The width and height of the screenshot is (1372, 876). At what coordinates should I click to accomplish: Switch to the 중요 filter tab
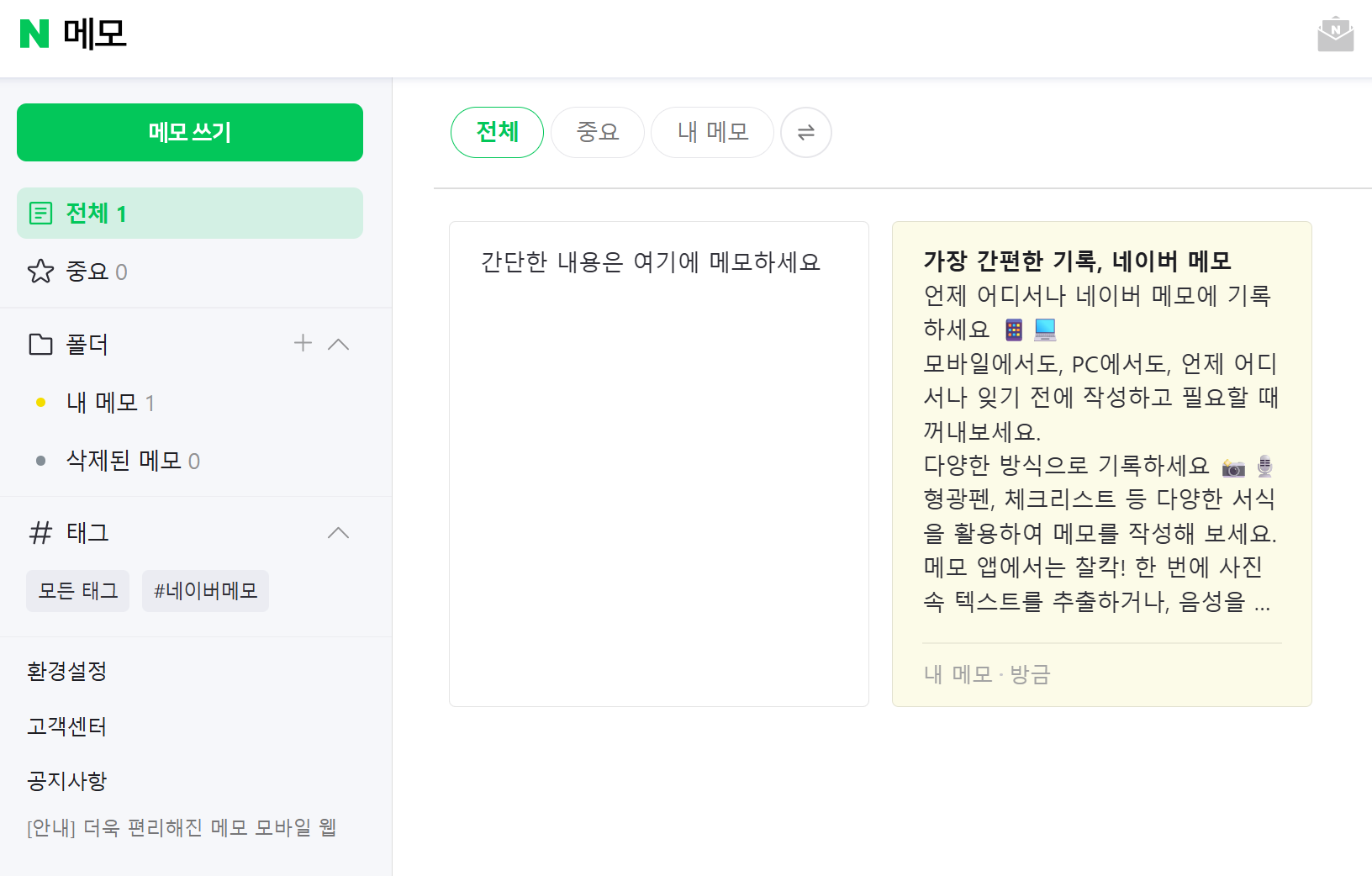tap(597, 132)
